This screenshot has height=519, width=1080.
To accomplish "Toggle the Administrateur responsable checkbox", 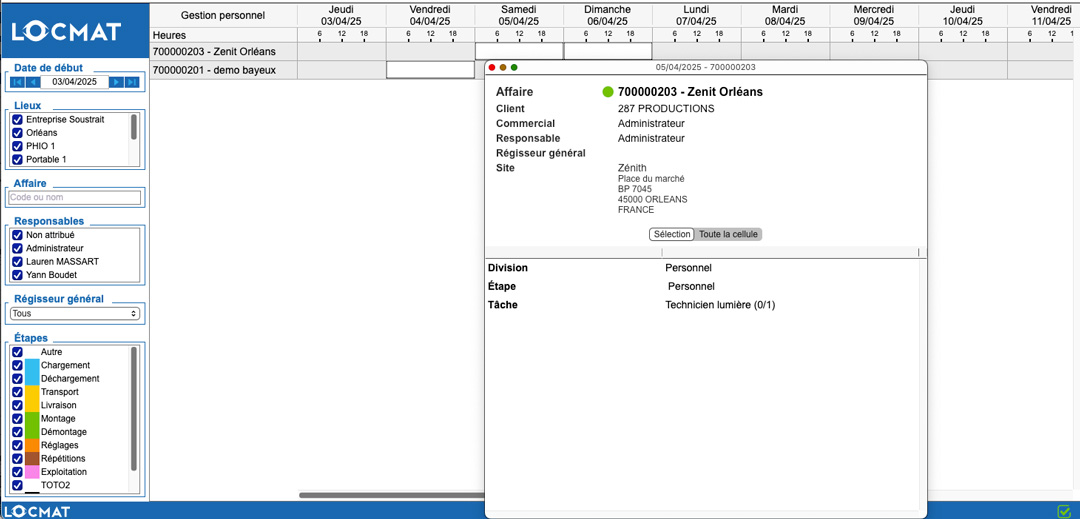I will (18, 248).
